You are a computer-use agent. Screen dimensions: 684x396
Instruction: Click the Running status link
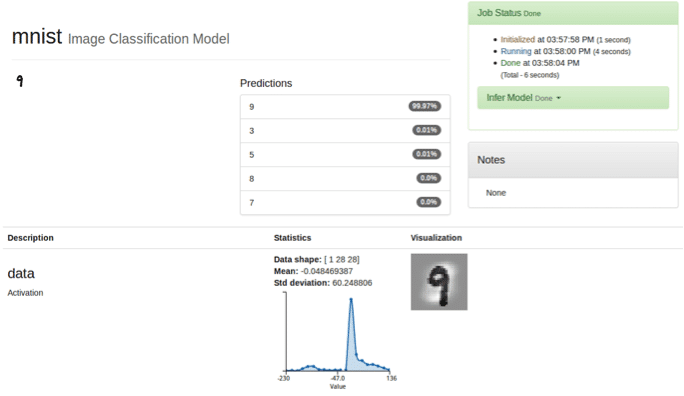click(516, 51)
